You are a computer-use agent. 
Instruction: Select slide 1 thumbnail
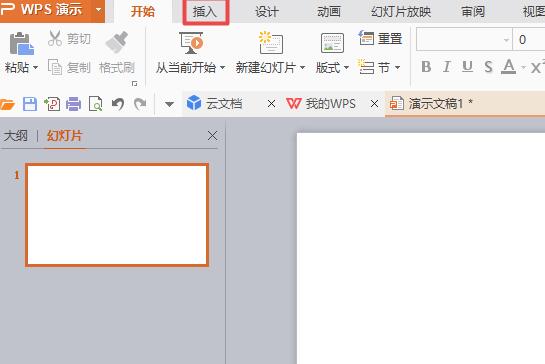point(117,215)
